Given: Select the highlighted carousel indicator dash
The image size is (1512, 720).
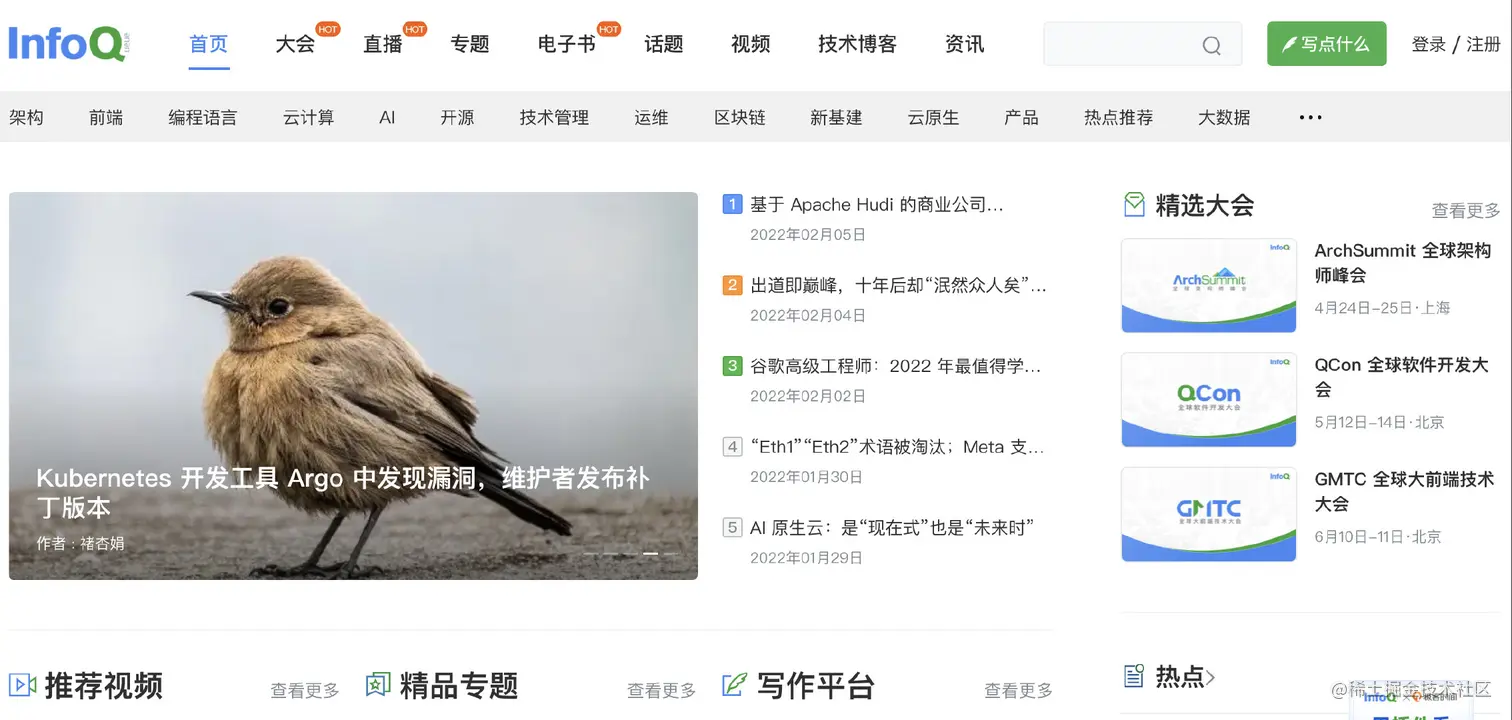Looking at the screenshot, I should pos(650,553).
